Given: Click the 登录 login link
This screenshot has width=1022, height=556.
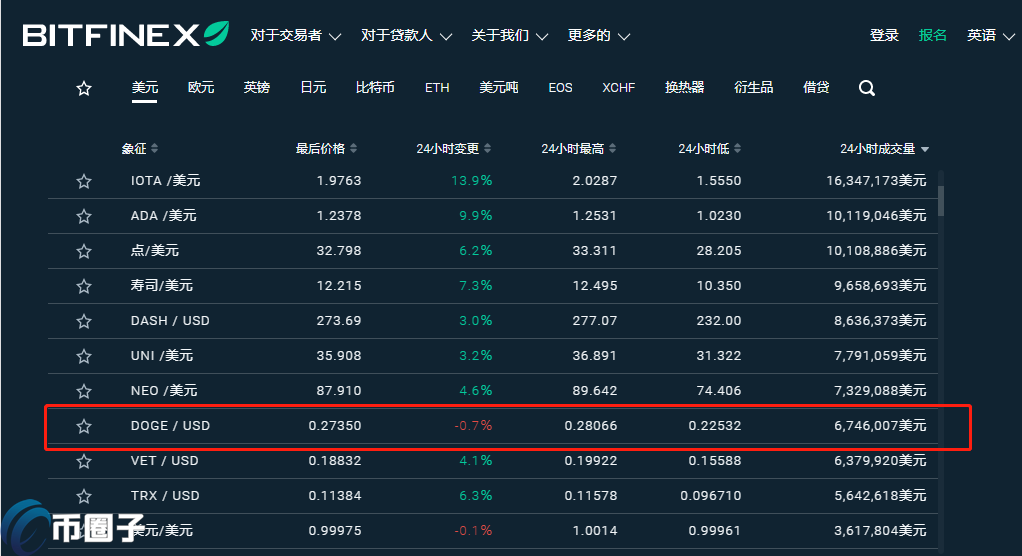Looking at the screenshot, I should [x=884, y=35].
